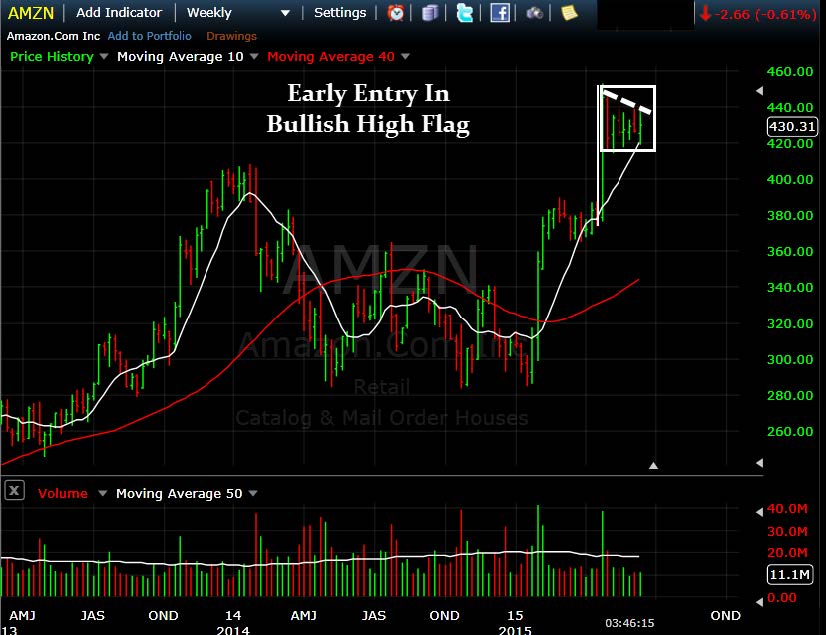Click the bottom arrow marker beside the price axis
826x635 pixels.
pos(759,463)
